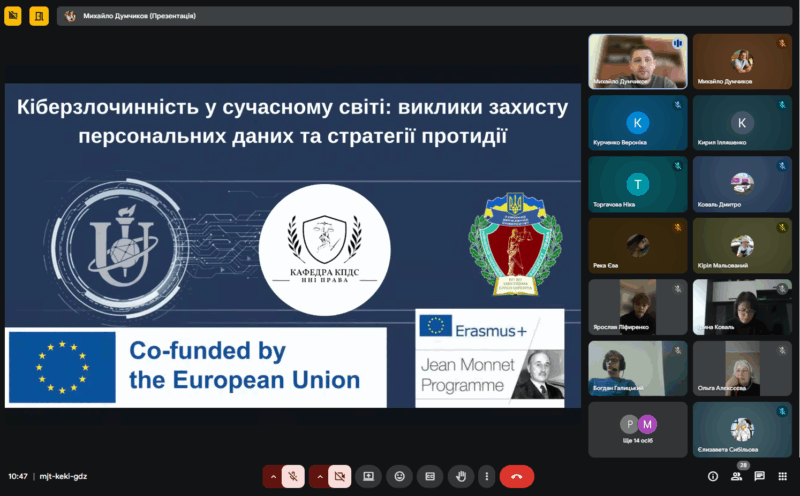Viewport: 800px width, 496px height.
Task: Open the three-dot more options menu
Action: (x=486, y=477)
